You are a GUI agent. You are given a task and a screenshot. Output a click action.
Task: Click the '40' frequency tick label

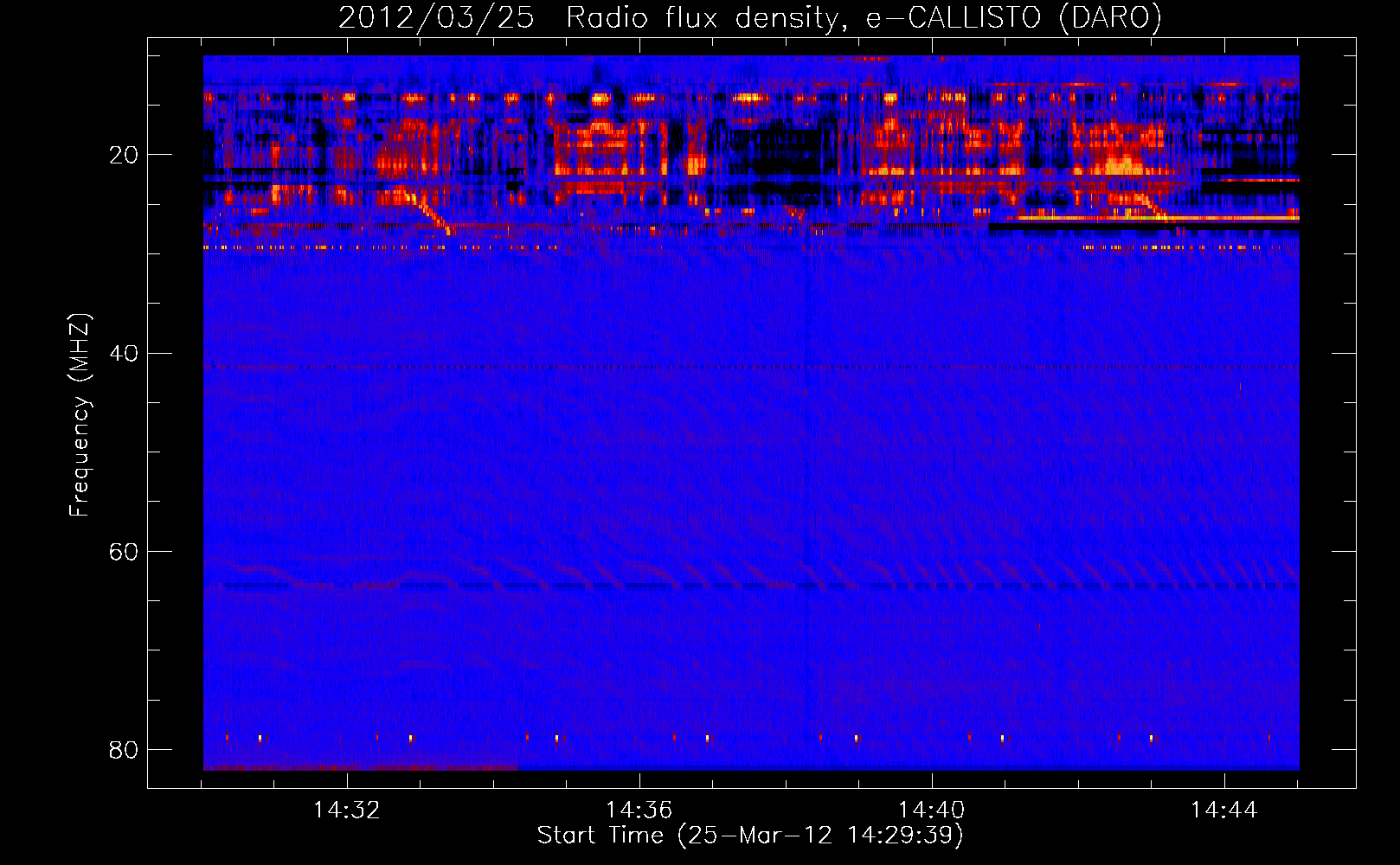pyautogui.click(x=124, y=354)
